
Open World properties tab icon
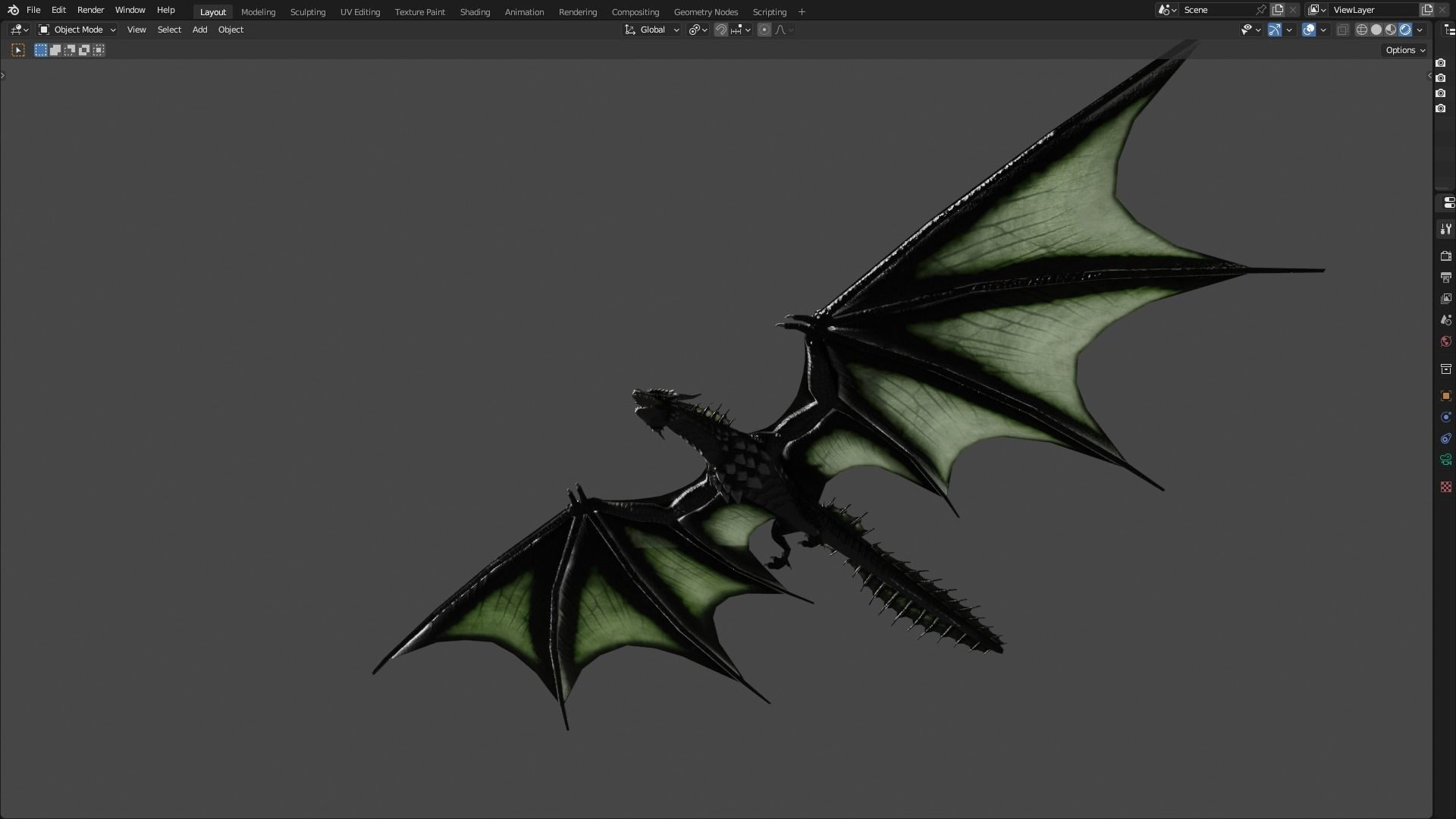[x=1445, y=341]
